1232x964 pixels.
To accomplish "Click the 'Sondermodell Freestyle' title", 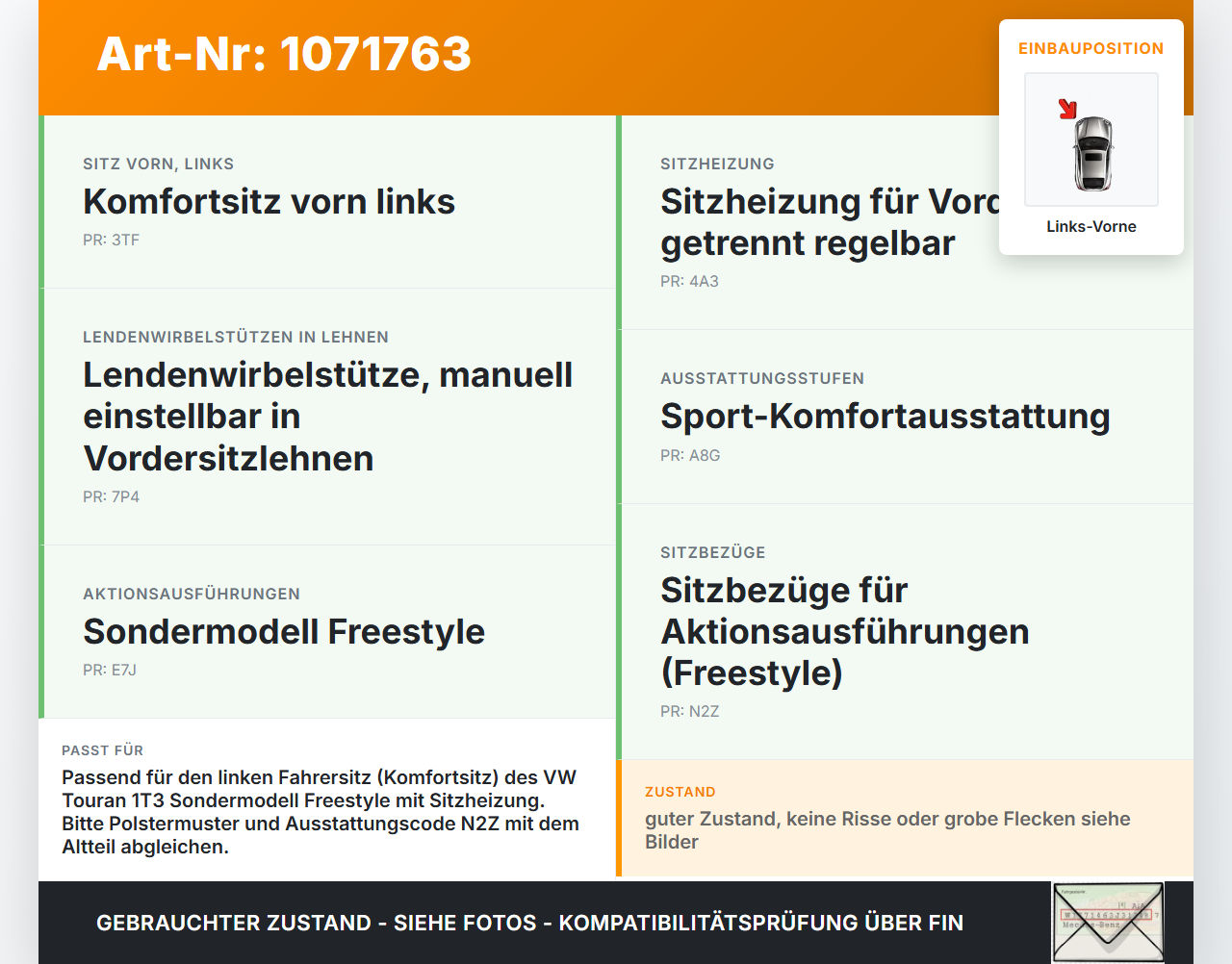I will (284, 632).
